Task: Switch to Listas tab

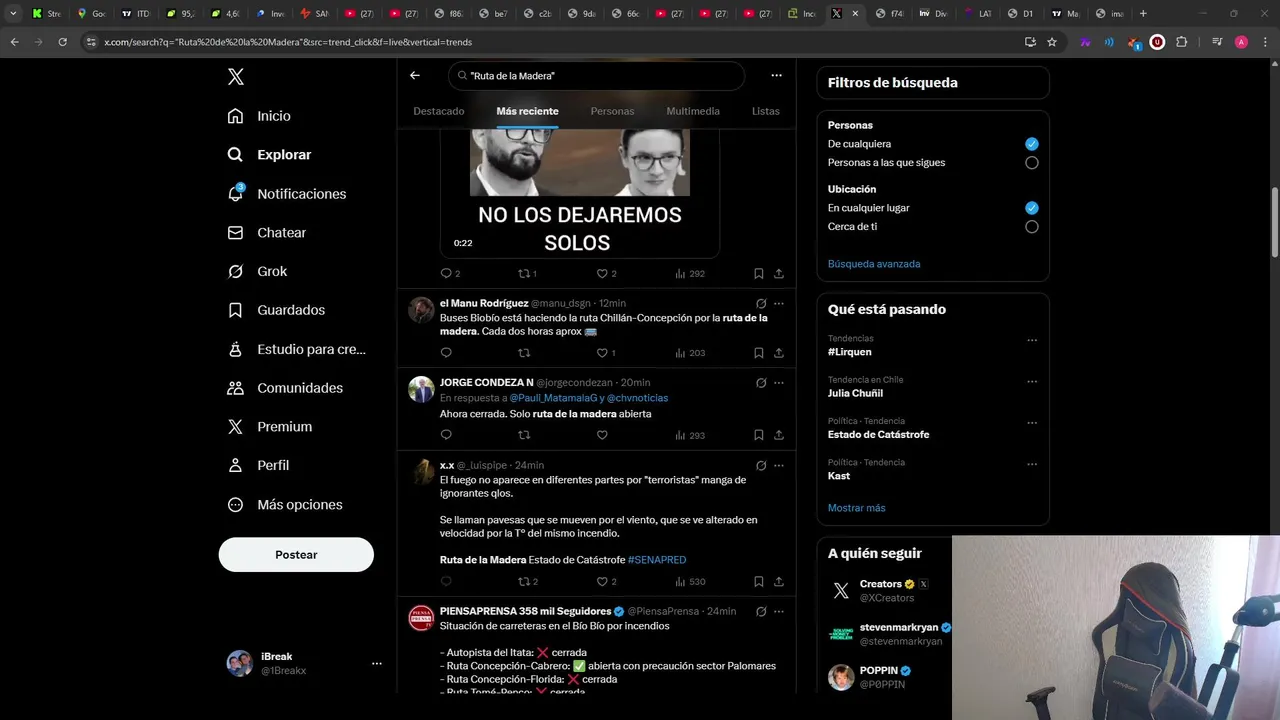Action: pos(765,111)
